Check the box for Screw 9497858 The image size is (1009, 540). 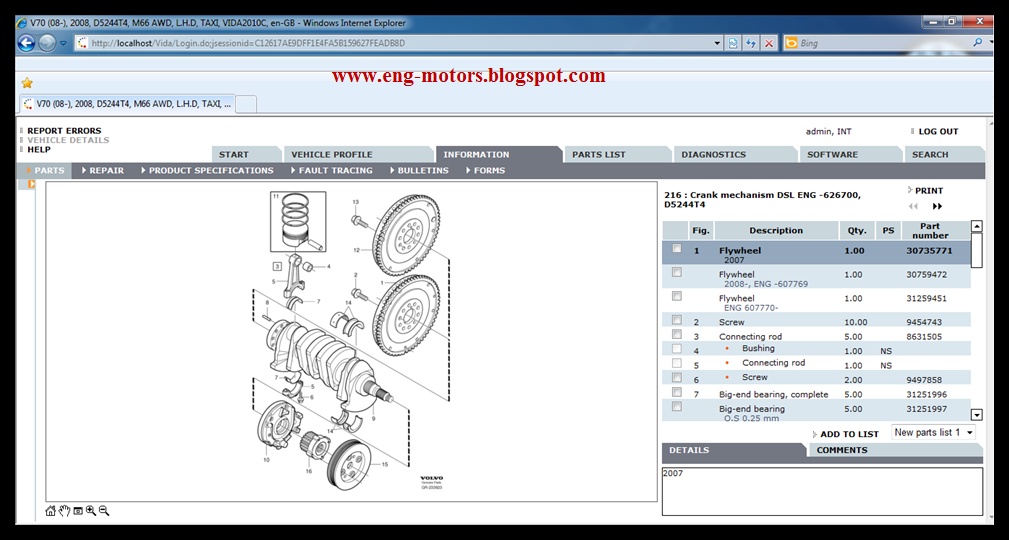click(676, 377)
